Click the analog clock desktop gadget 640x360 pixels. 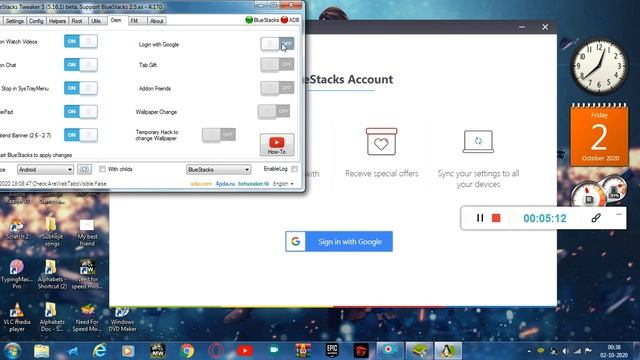[x=599, y=66]
